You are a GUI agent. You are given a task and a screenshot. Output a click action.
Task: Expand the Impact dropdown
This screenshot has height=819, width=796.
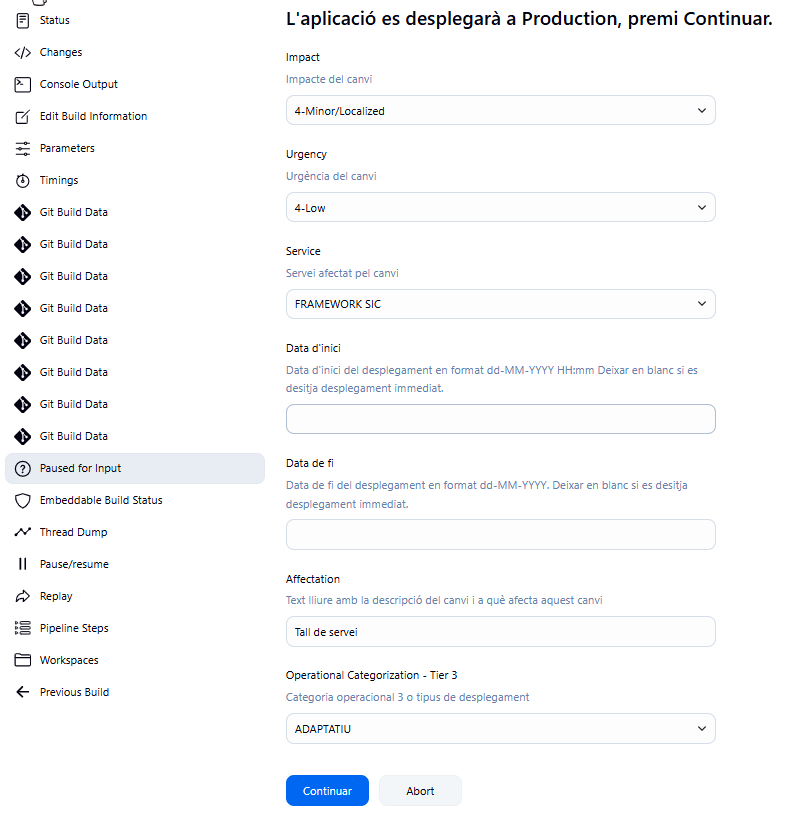tap(500, 110)
